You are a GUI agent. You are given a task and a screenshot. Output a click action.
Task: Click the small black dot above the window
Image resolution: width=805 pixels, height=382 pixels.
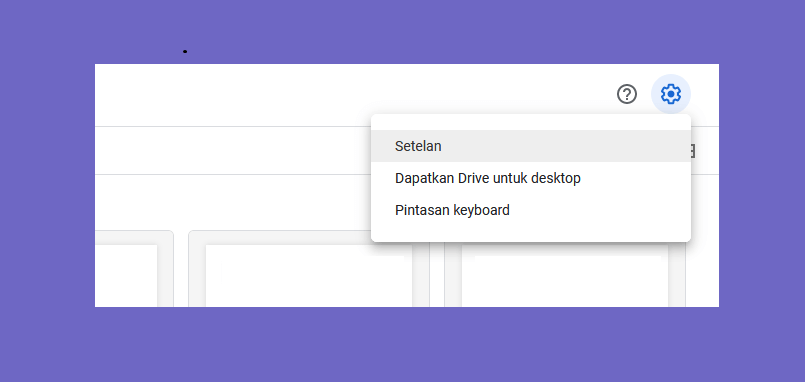(x=185, y=51)
